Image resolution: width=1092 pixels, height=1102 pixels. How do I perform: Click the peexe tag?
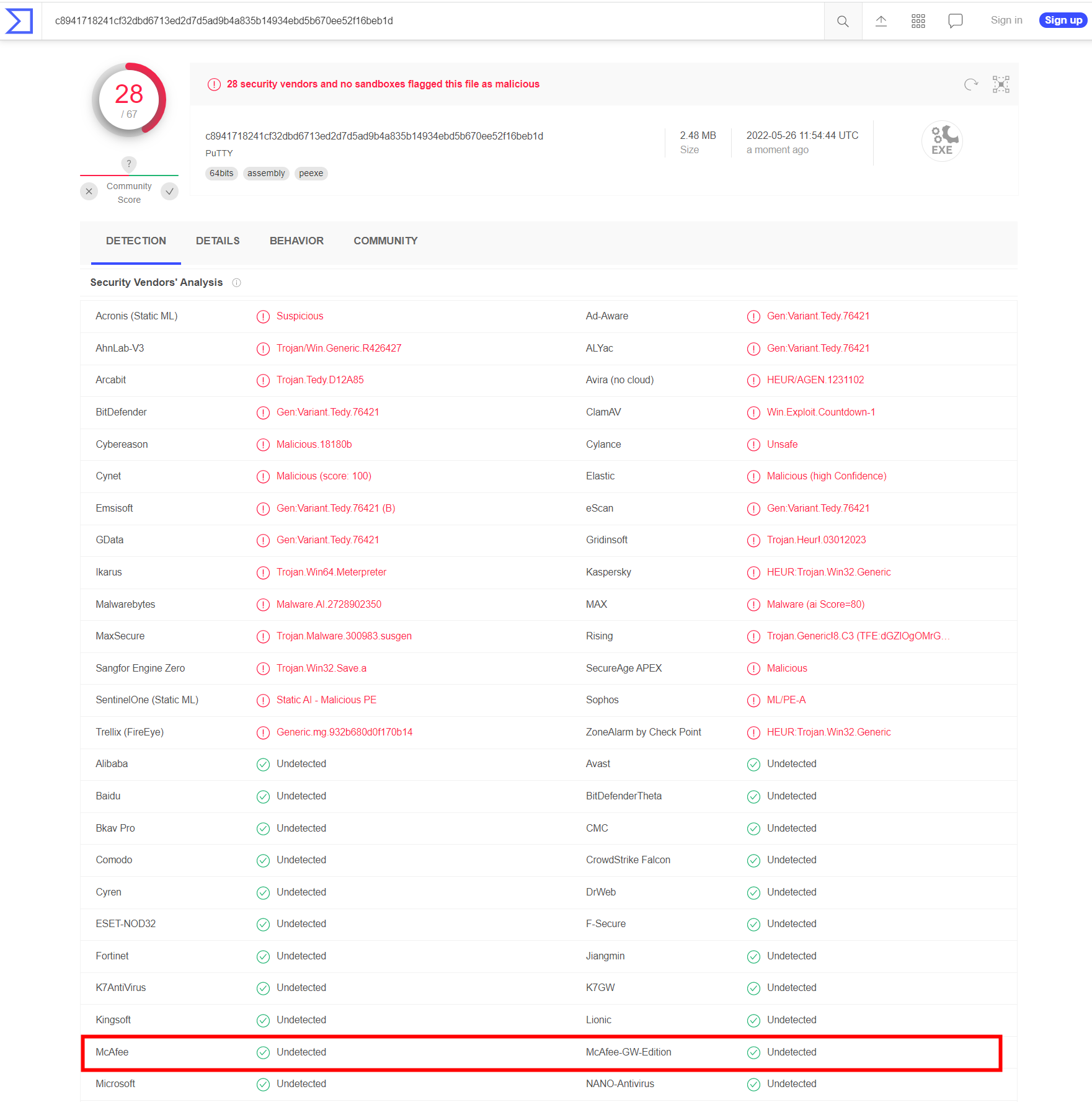click(311, 174)
